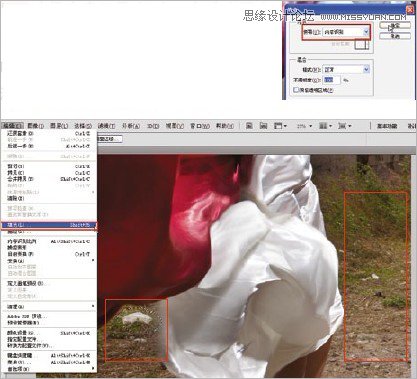Image resolution: width=417 pixels, height=379 pixels.
Task: Open the View Extras dropdown icon
Action: click(280, 126)
